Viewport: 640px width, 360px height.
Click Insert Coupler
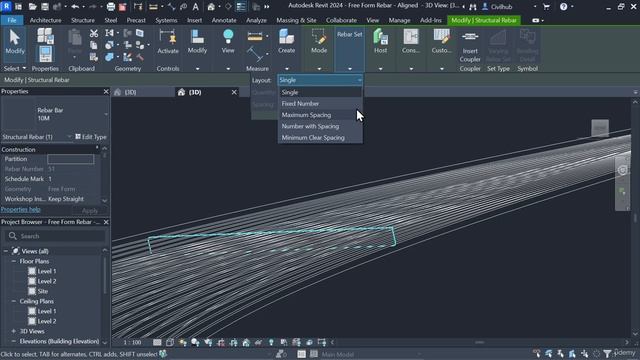(470, 47)
